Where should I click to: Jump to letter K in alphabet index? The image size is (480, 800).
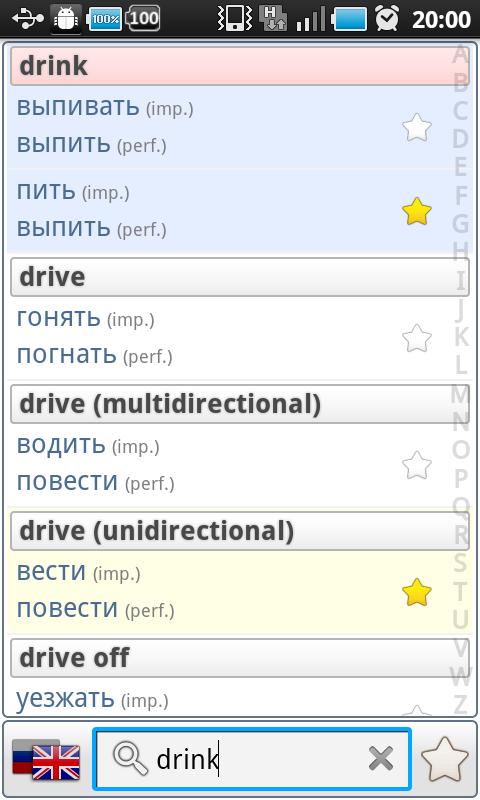point(460,337)
